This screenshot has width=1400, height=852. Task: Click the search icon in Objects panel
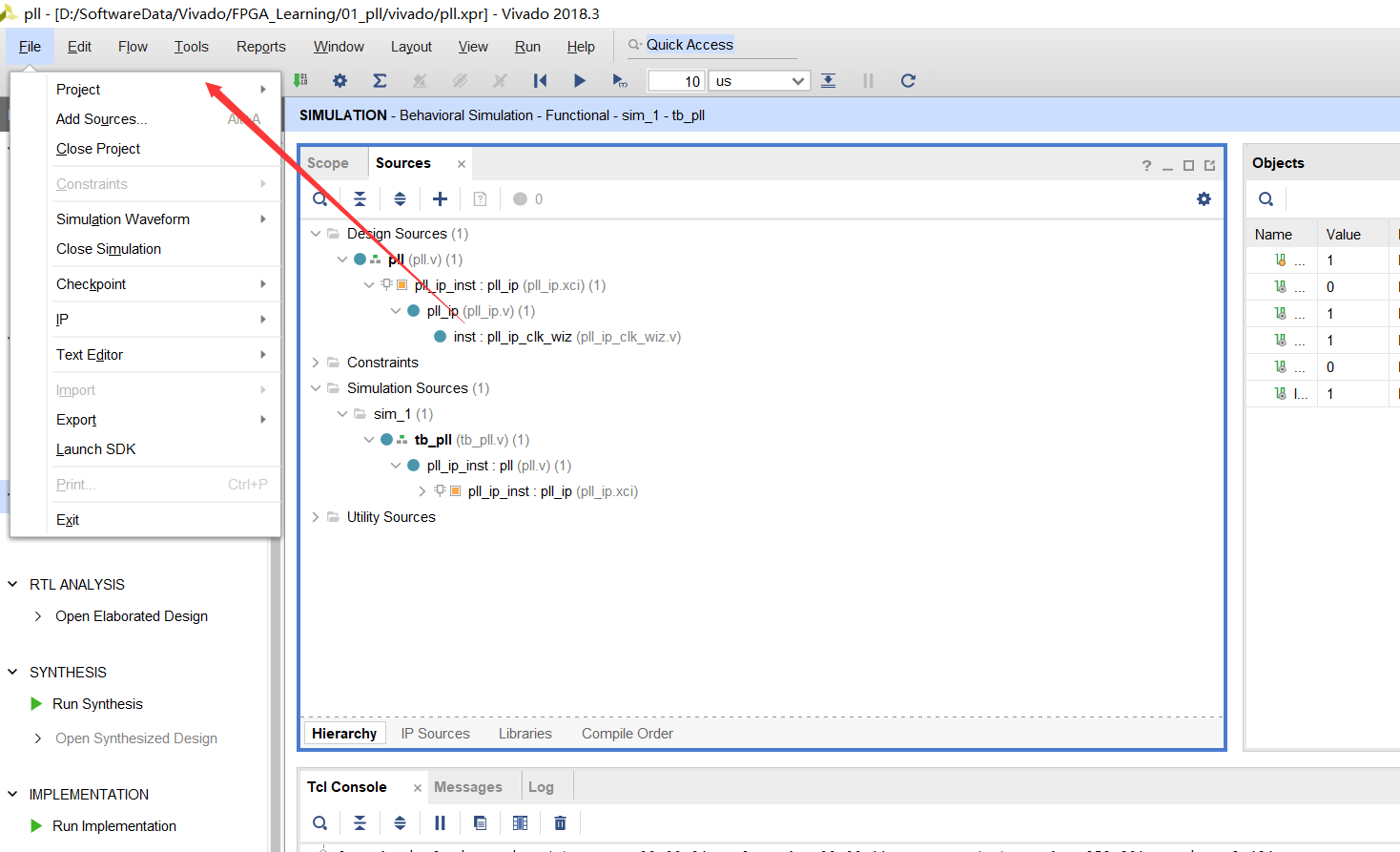pyautogui.click(x=1266, y=199)
